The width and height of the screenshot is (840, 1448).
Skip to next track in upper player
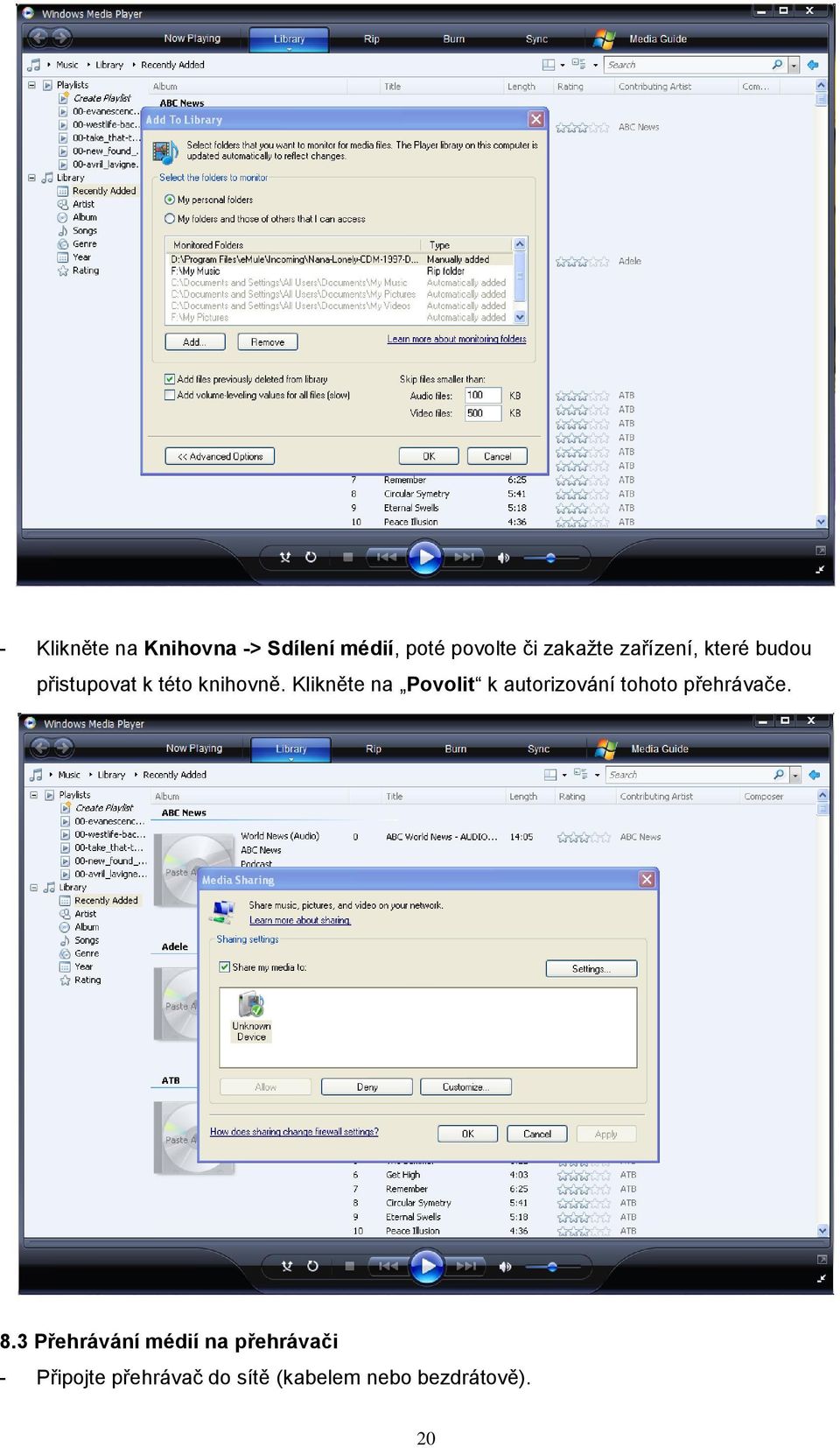pos(464,557)
